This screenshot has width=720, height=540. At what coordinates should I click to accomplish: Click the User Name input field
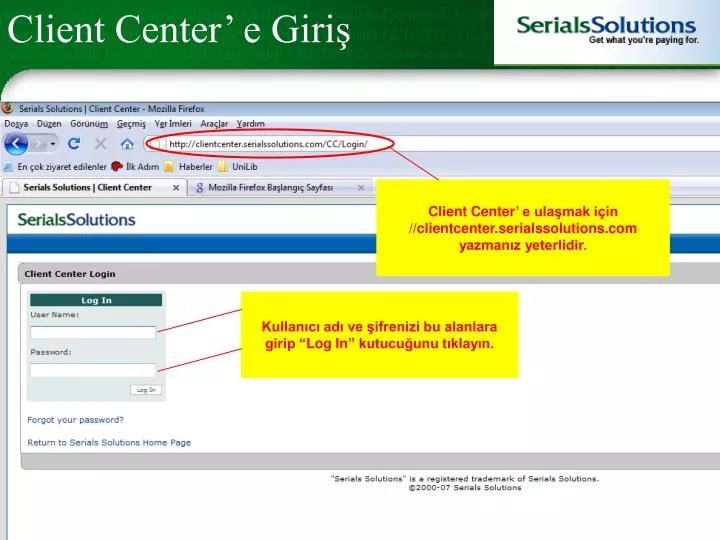point(93,332)
